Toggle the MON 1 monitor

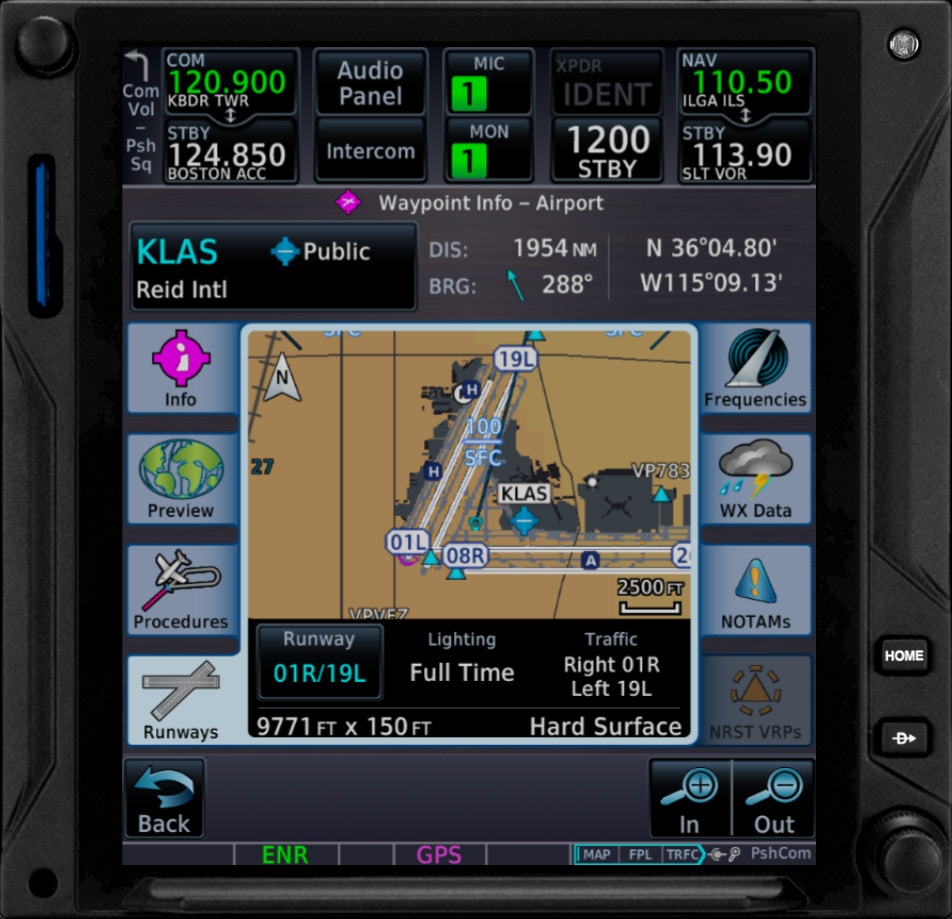[488, 149]
